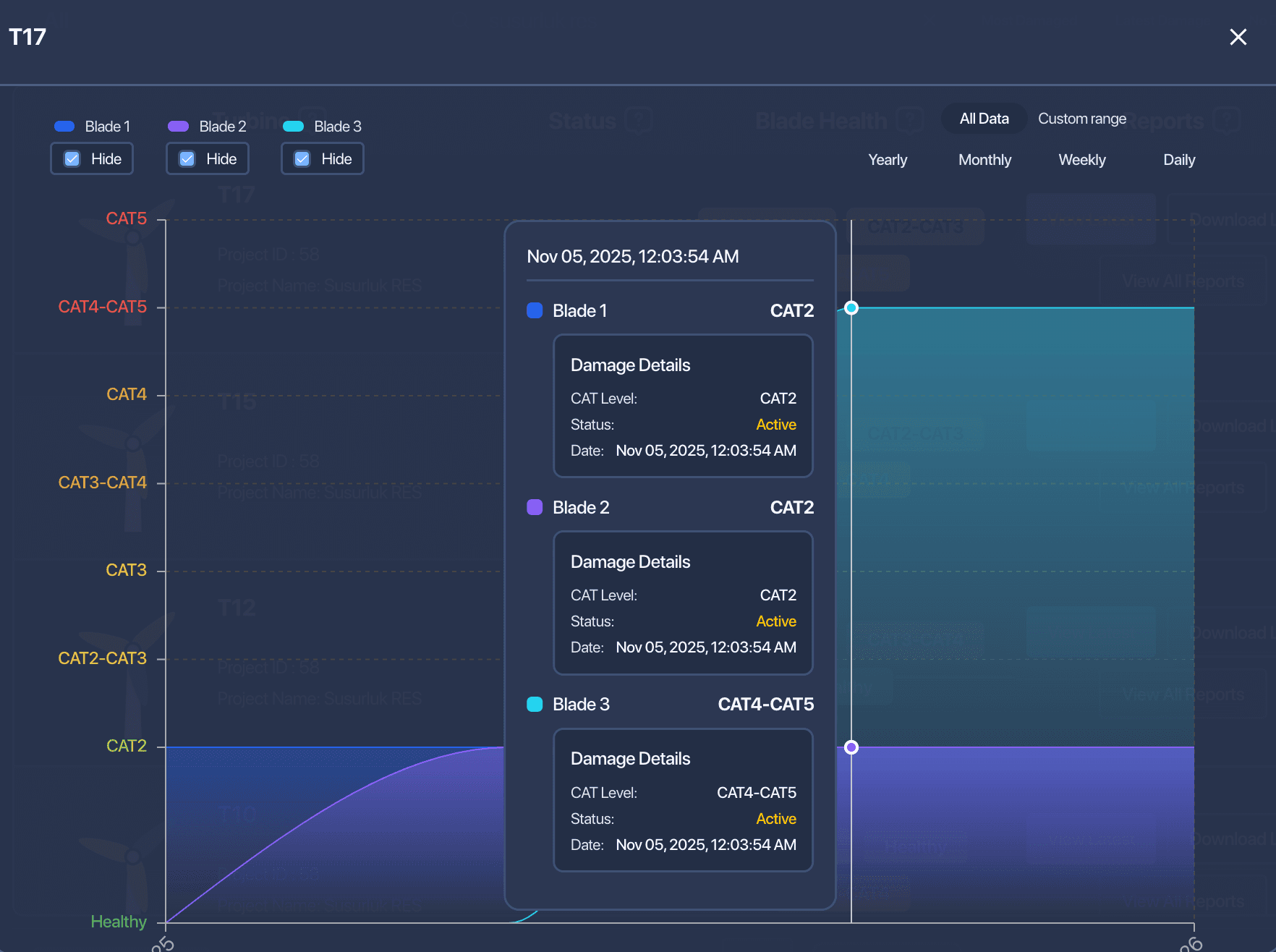Click the CAT4-CAT5 y-axis label
The height and width of the screenshot is (952, 1276).
point(102,307)
